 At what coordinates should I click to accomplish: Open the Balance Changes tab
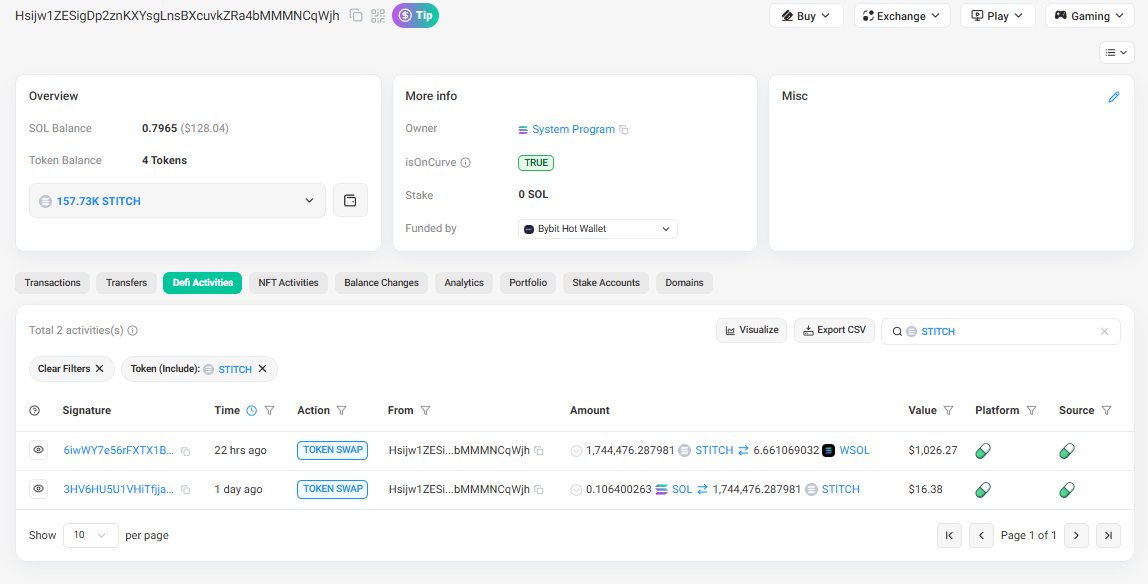381,282
